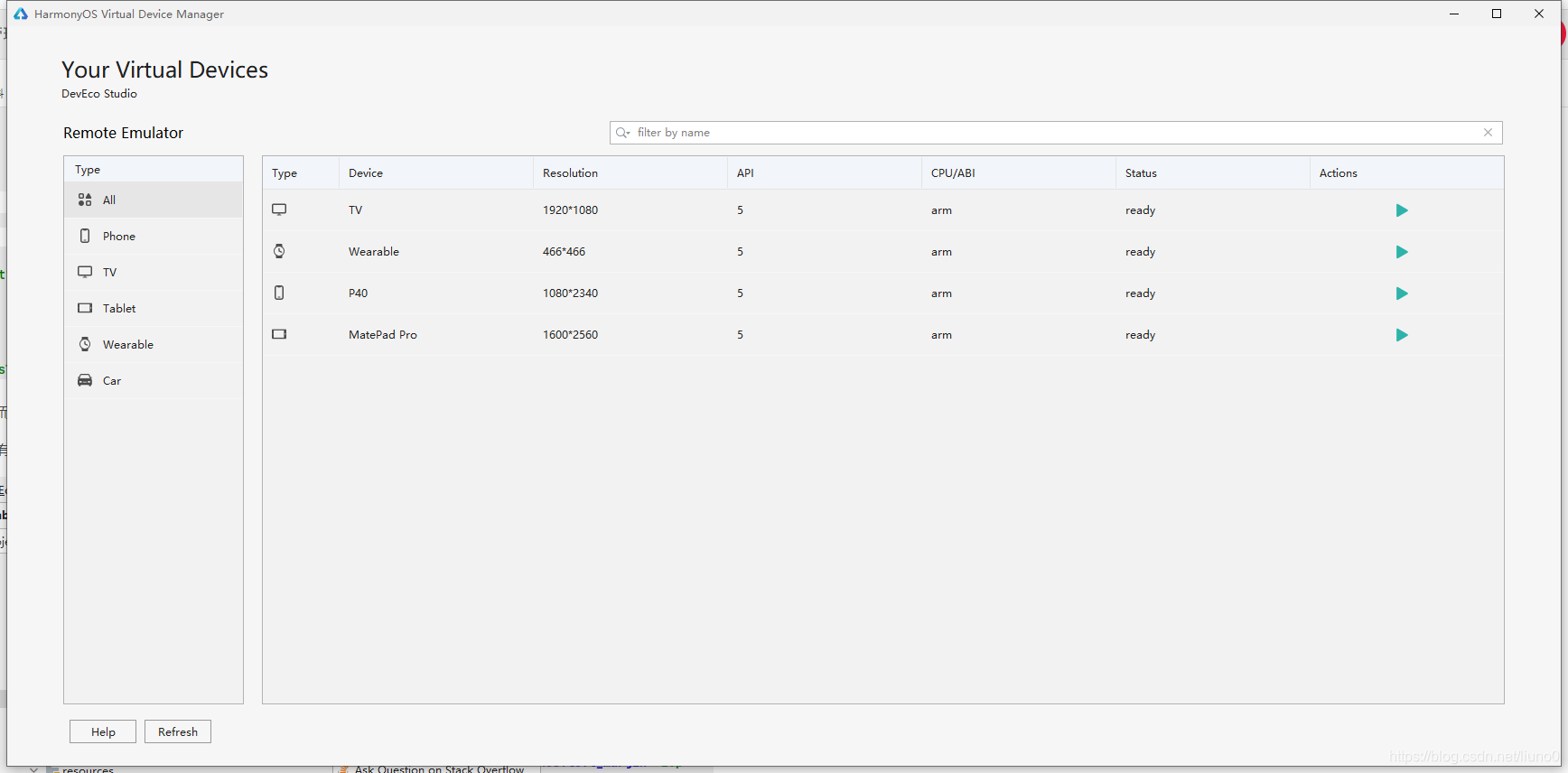Image resolution: width=1568 pixels, height=773 pixels.
Task: Open the Help button
Action: pos(103,731)
